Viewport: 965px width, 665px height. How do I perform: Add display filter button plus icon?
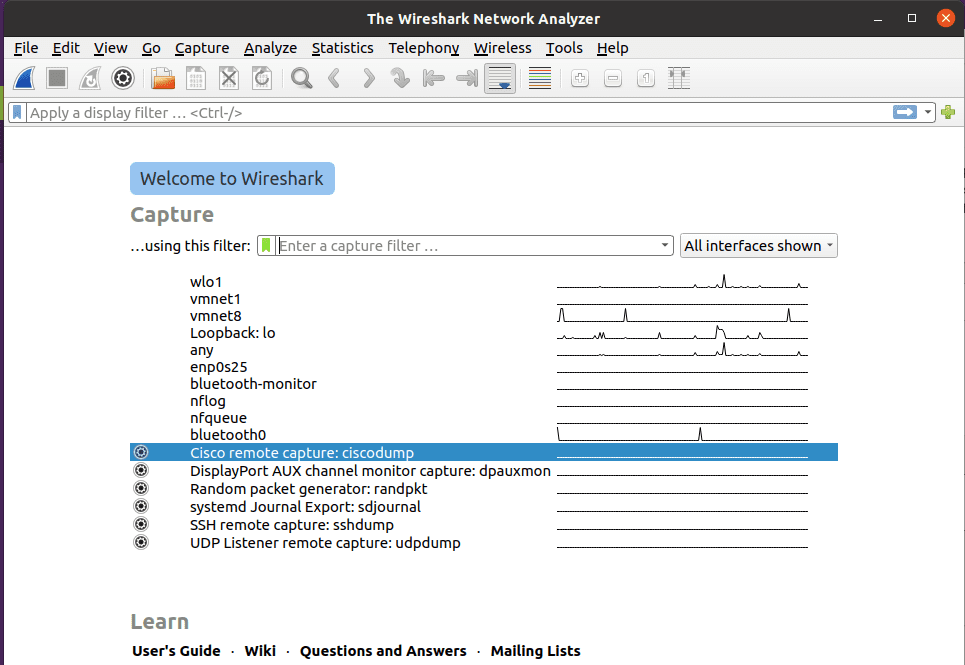click(x=948, y=113)
